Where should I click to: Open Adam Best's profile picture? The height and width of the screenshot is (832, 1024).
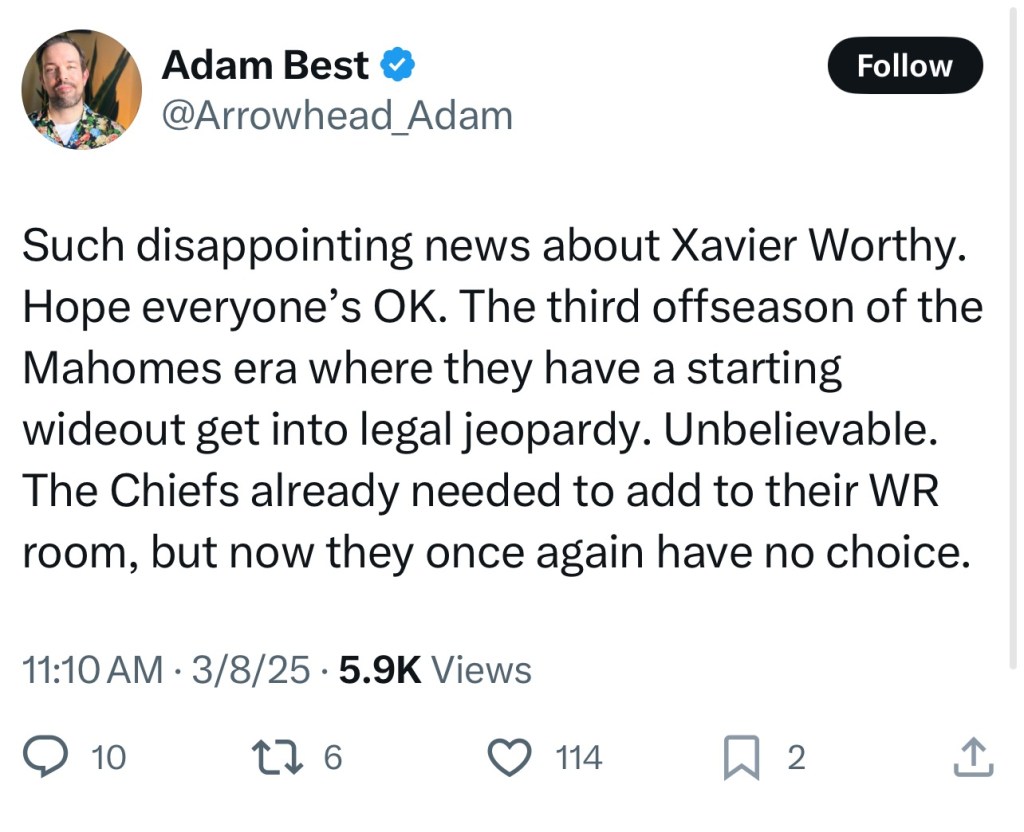click(82, 89)
